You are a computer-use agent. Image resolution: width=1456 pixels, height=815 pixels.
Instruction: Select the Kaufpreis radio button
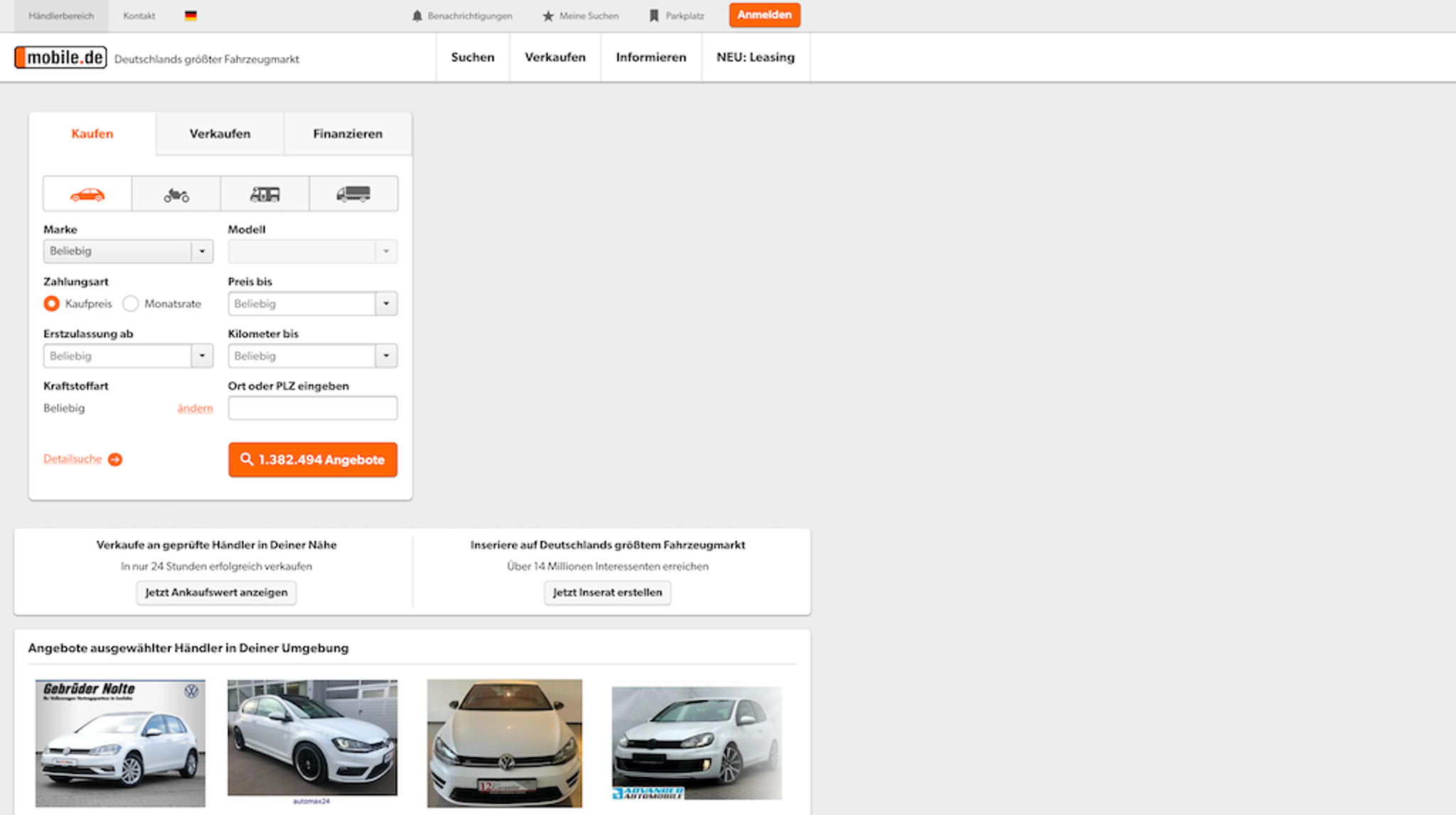[51, 304]
